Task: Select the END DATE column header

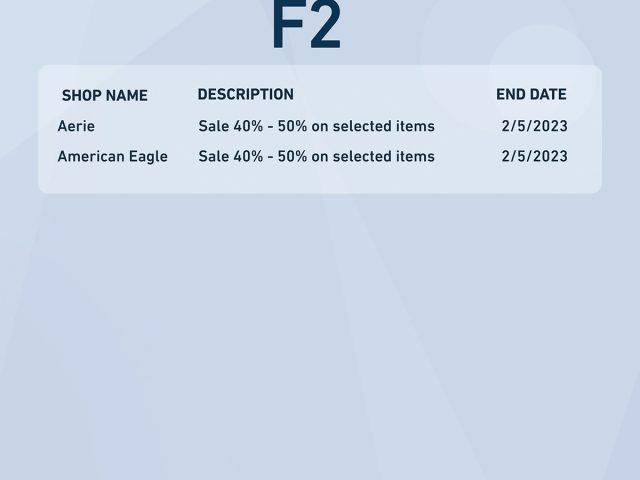Action: pos(531,94)
